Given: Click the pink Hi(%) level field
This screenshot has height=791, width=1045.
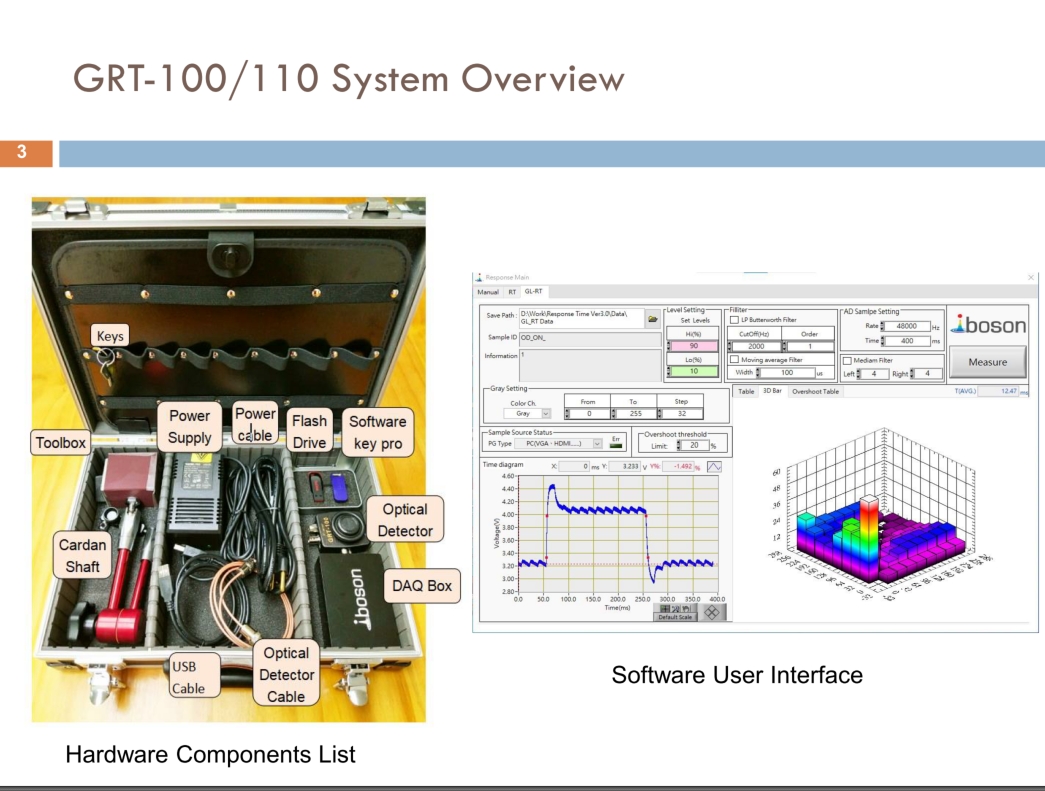Looking at the screenshot, I should 694,346.
